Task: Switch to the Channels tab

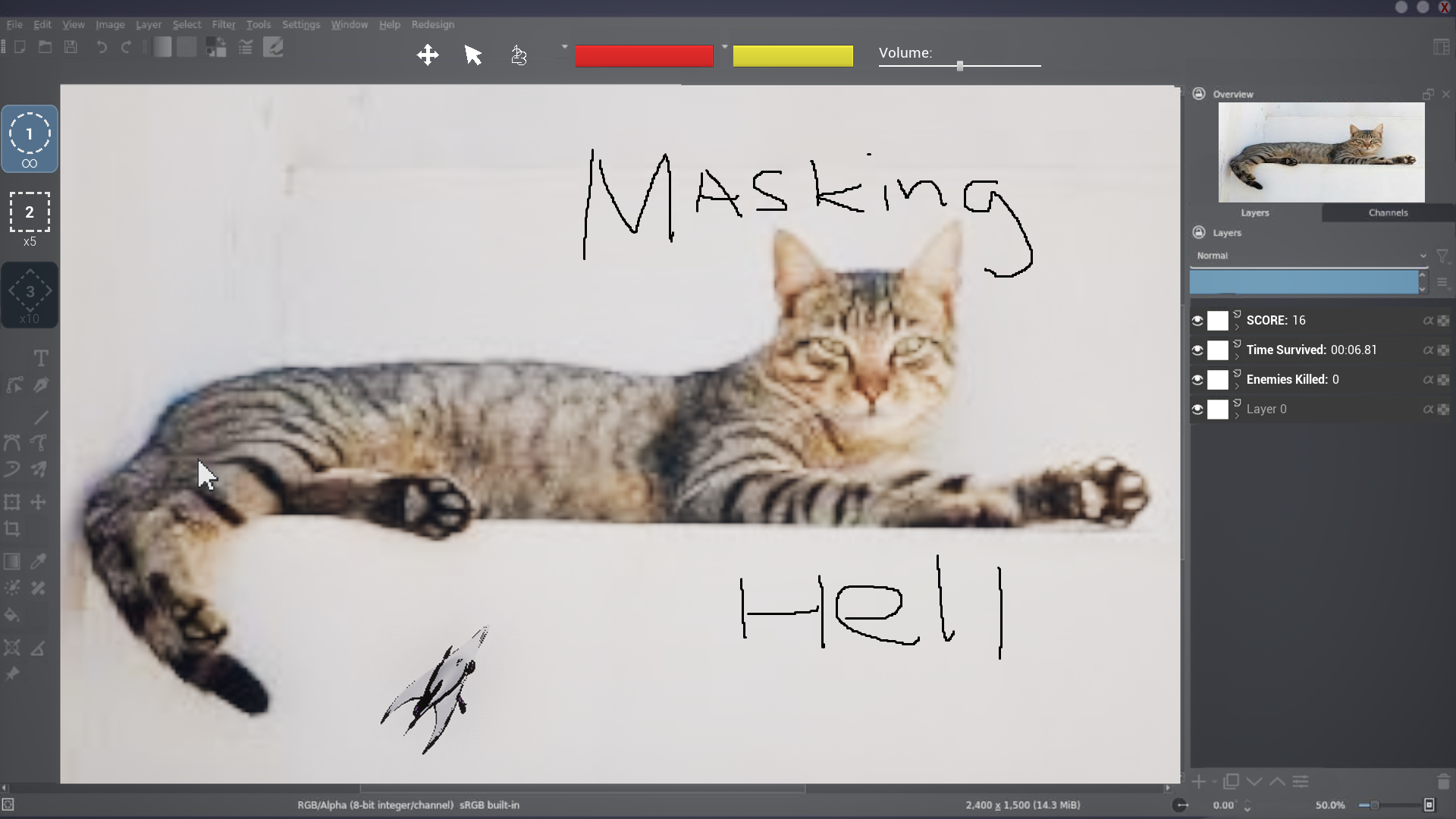Action: [x=1388, y=213]
